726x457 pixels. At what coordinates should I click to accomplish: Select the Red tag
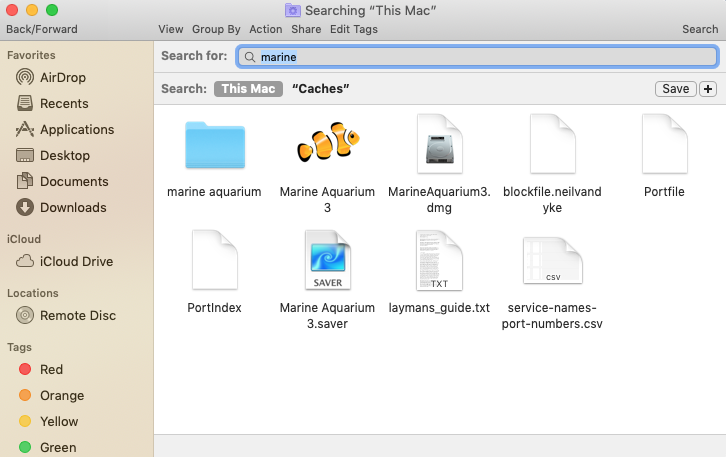pyautogui.click(x=51, y=369)
